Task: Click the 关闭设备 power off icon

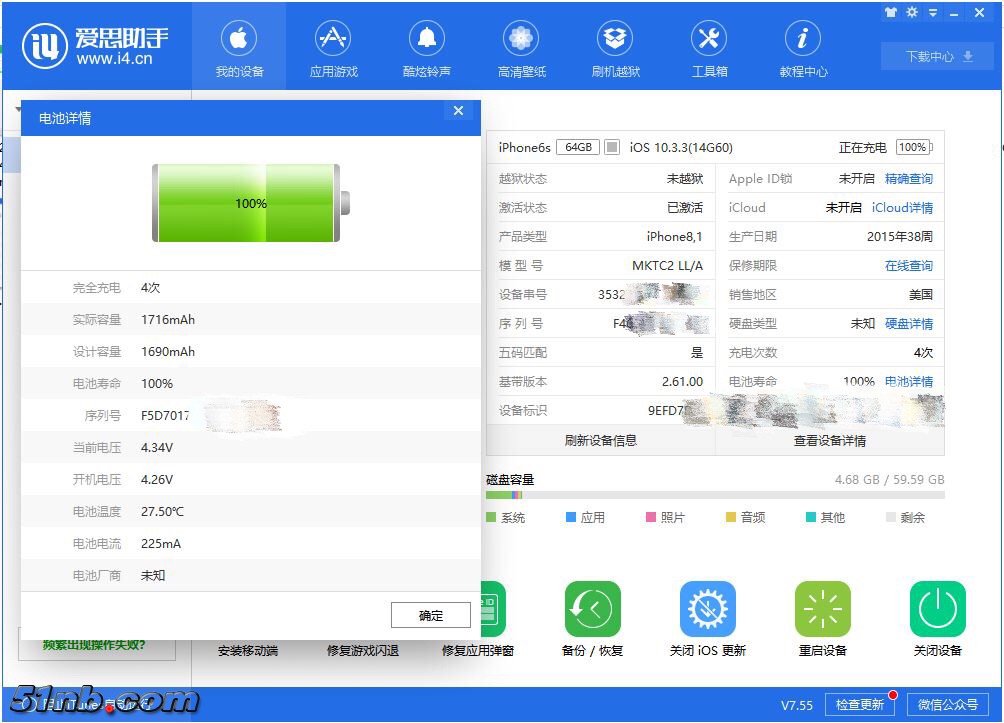Action: click(937, 609)
